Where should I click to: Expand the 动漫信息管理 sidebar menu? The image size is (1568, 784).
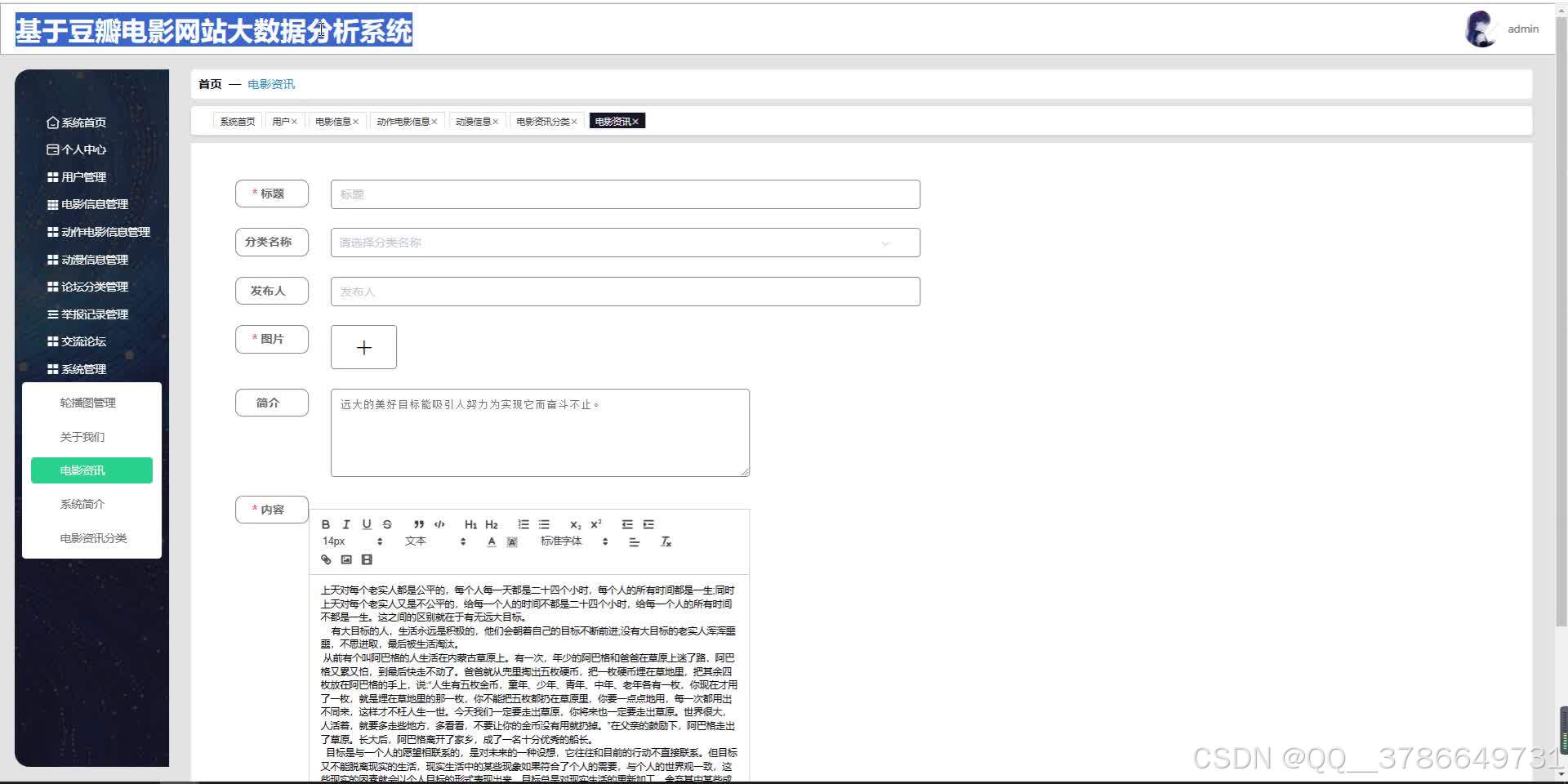87,260
